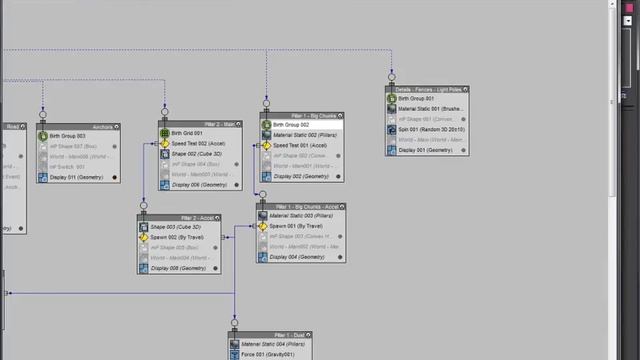Click the scroll-up arrow of the vertical scrollbar
Screen dimensions: 640x360
pyautogui.click(x=612, y=4)
